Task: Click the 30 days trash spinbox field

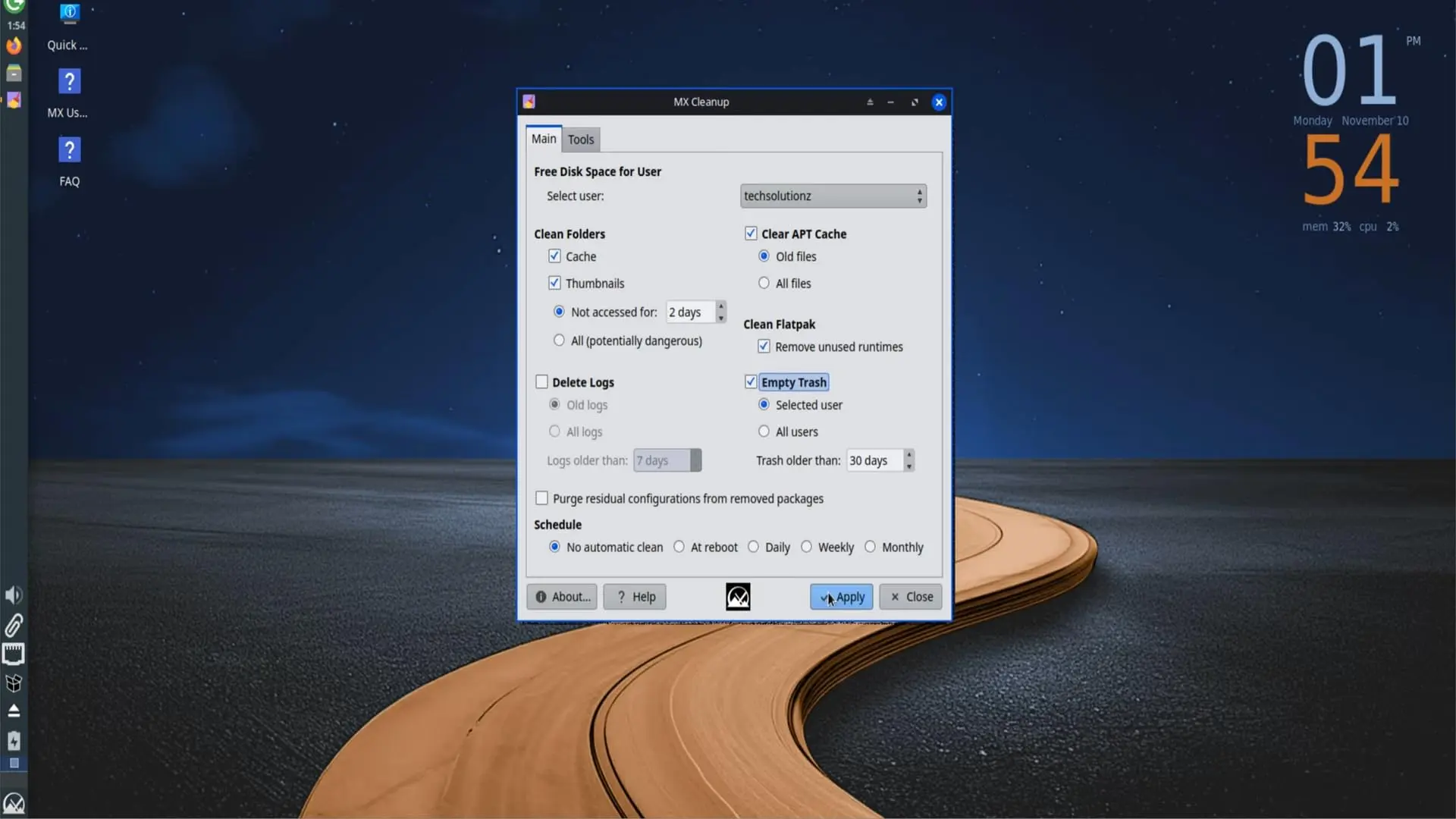Action: (x=874, y=460)
